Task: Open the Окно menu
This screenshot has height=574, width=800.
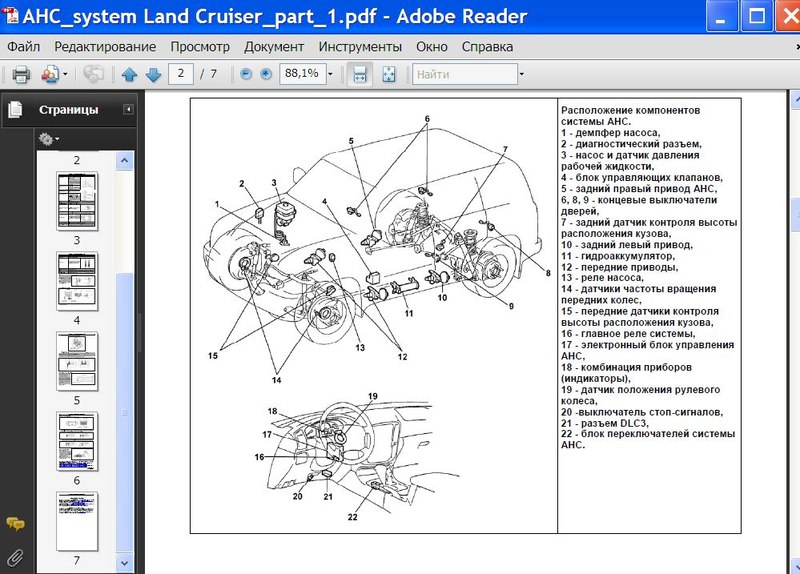Action: (432, 47)
